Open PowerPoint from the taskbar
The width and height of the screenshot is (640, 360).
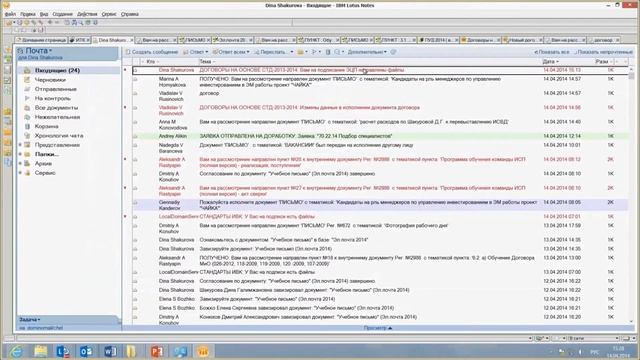(157, 351)
